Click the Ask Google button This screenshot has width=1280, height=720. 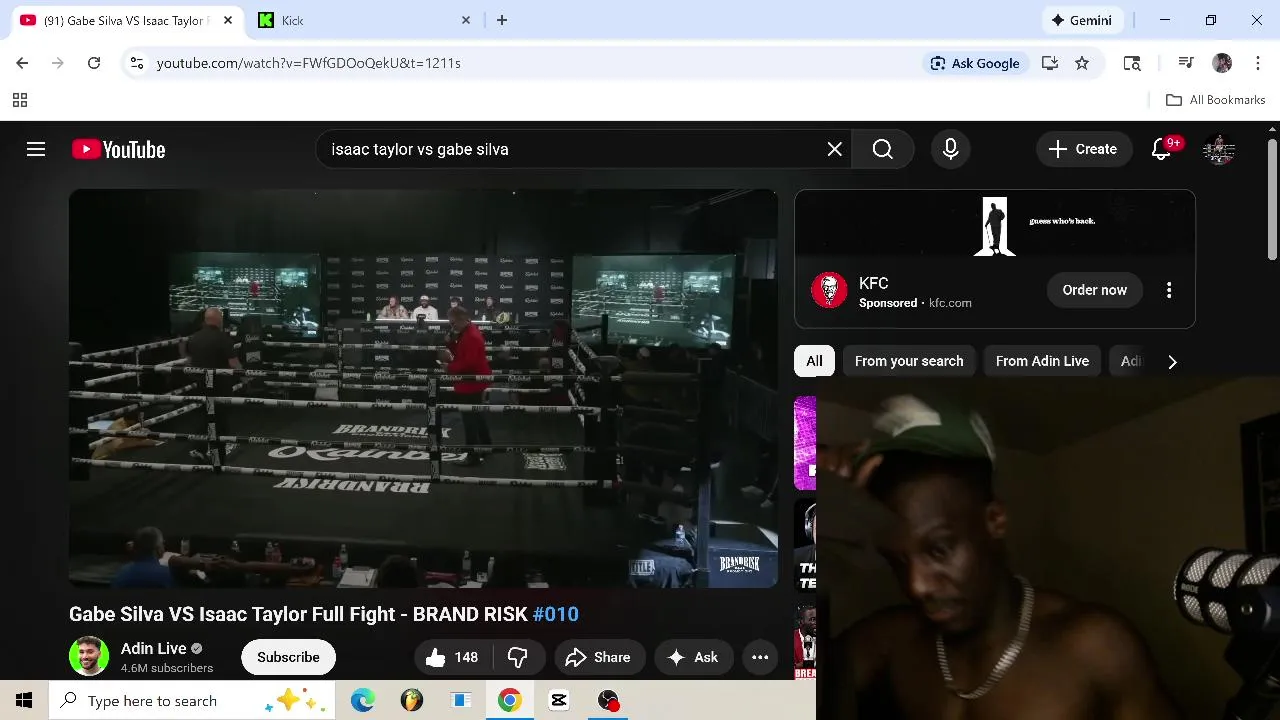click(x=974, y=63)
